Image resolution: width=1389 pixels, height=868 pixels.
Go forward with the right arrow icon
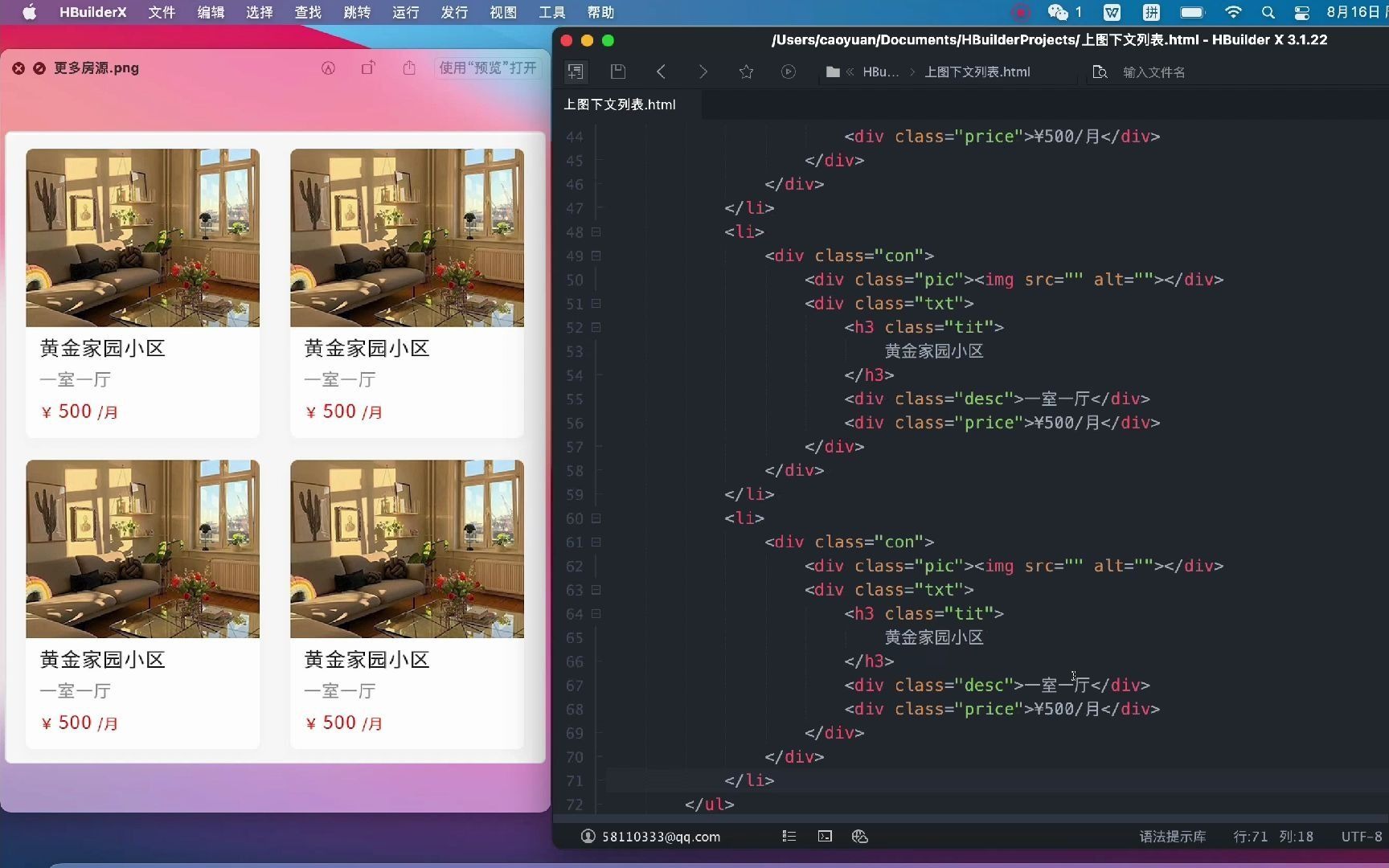(703, 72)
